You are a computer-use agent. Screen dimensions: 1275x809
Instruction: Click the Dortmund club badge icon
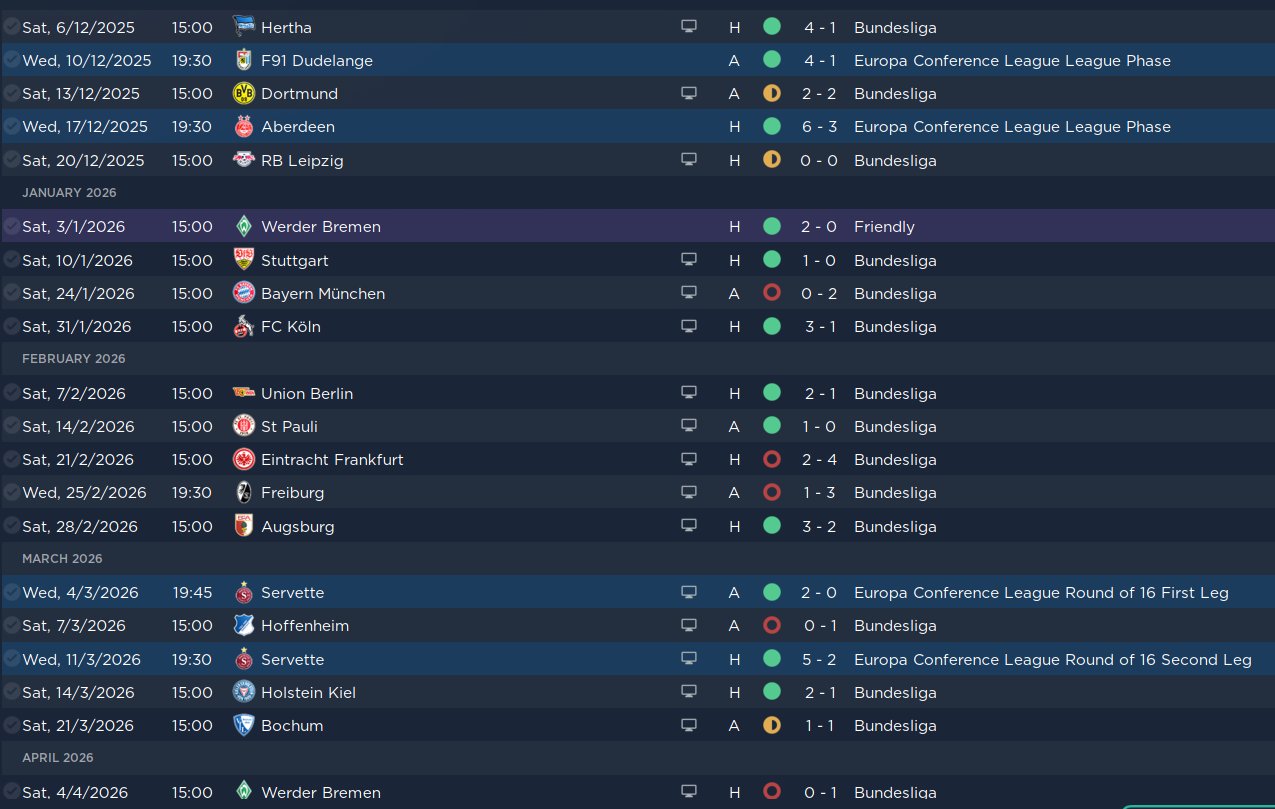(243, 93)
